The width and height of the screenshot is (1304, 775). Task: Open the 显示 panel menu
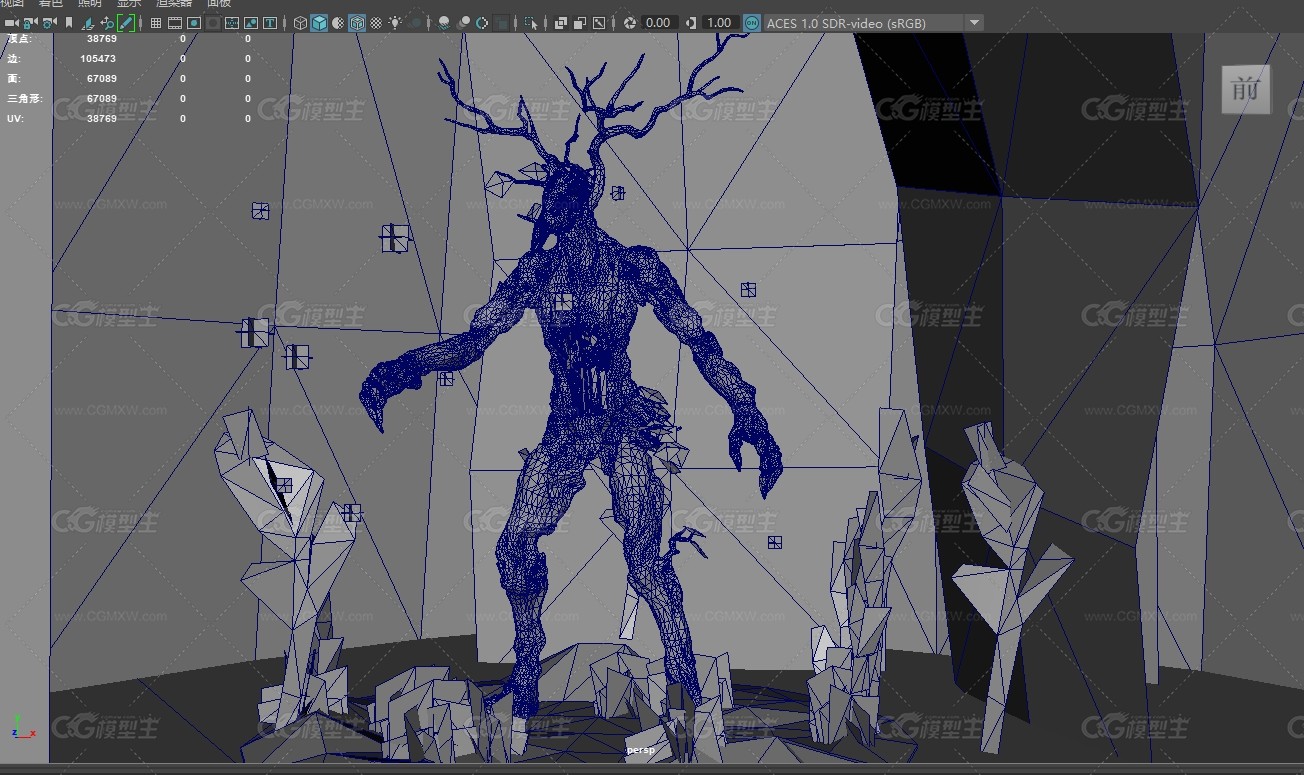click(x=129, y=4)
